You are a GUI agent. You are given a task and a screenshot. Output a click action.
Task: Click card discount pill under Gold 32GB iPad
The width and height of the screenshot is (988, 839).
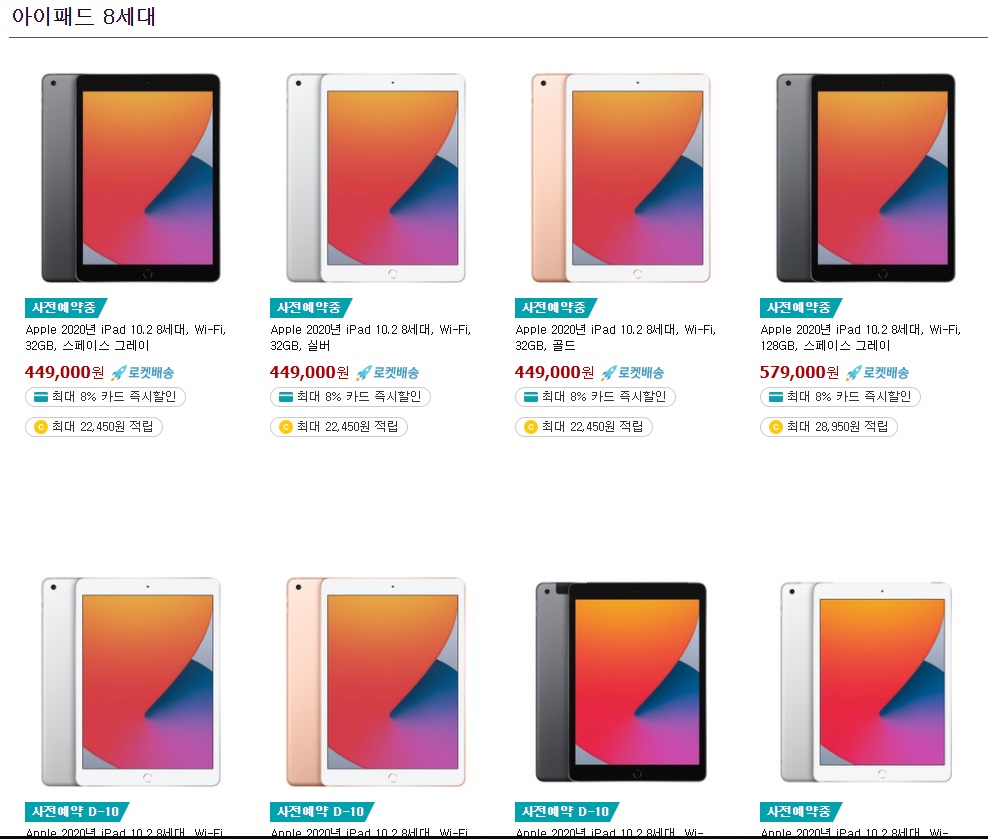(x=595, y=397)
